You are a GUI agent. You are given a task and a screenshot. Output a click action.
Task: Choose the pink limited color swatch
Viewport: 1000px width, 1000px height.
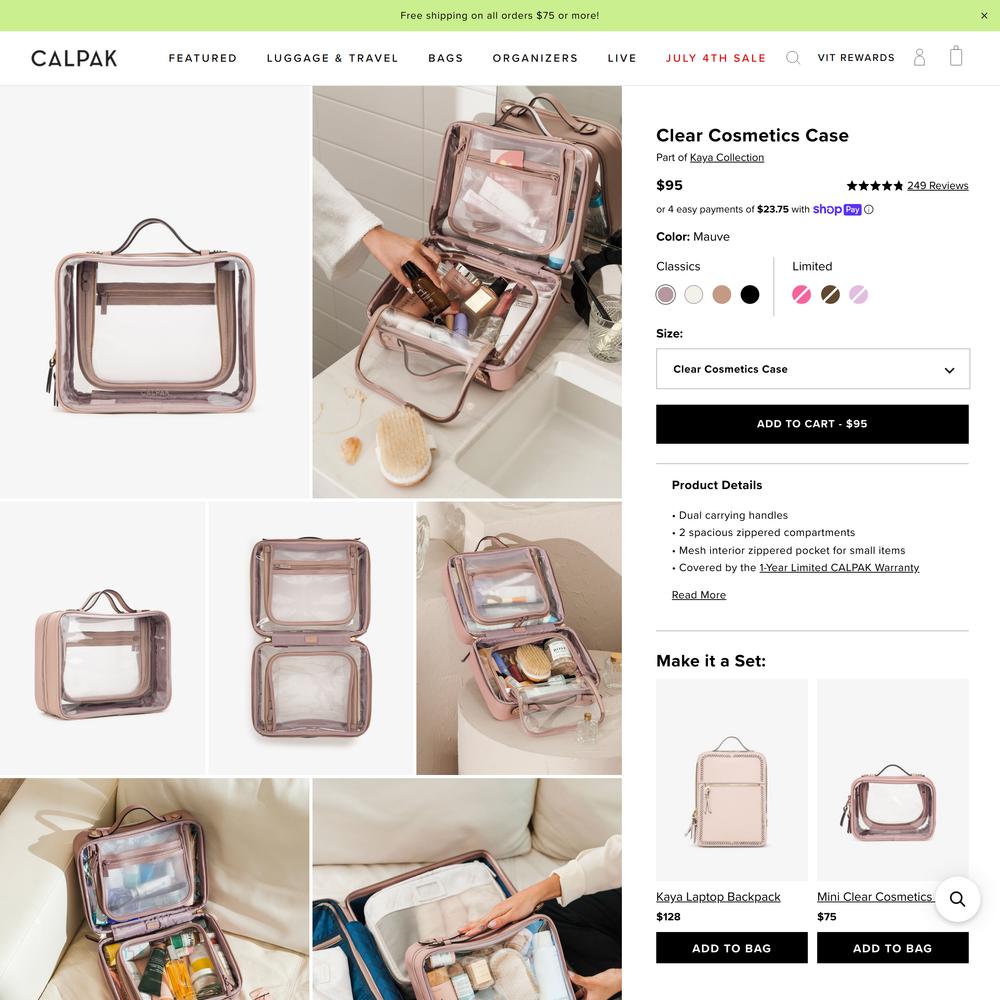click(802, 295)
